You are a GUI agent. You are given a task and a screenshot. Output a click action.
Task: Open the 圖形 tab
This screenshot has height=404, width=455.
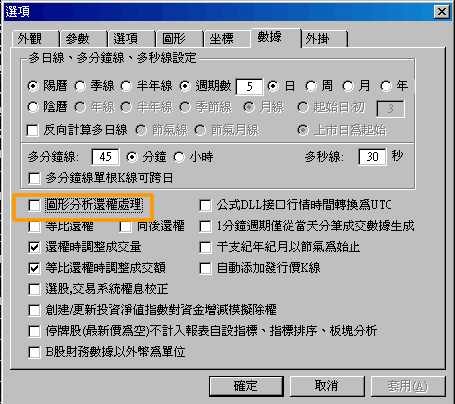(x=179, y=39)
